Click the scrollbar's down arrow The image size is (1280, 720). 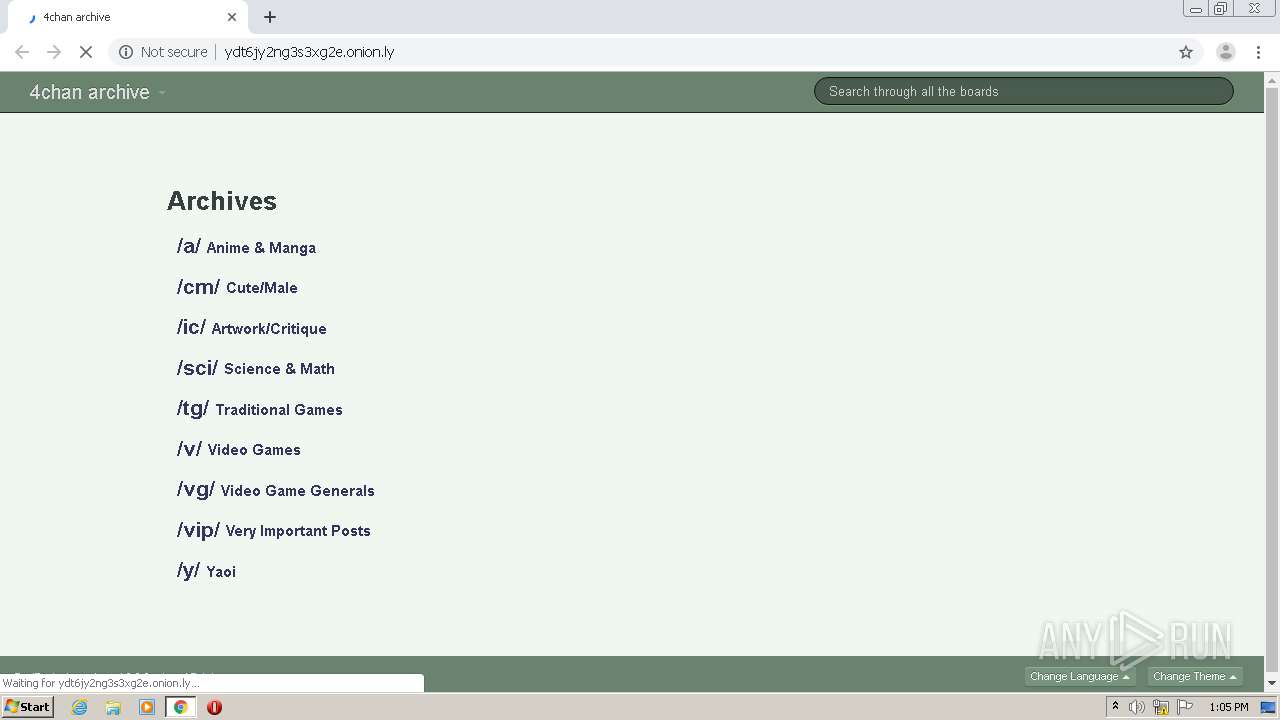(1272, 683)
